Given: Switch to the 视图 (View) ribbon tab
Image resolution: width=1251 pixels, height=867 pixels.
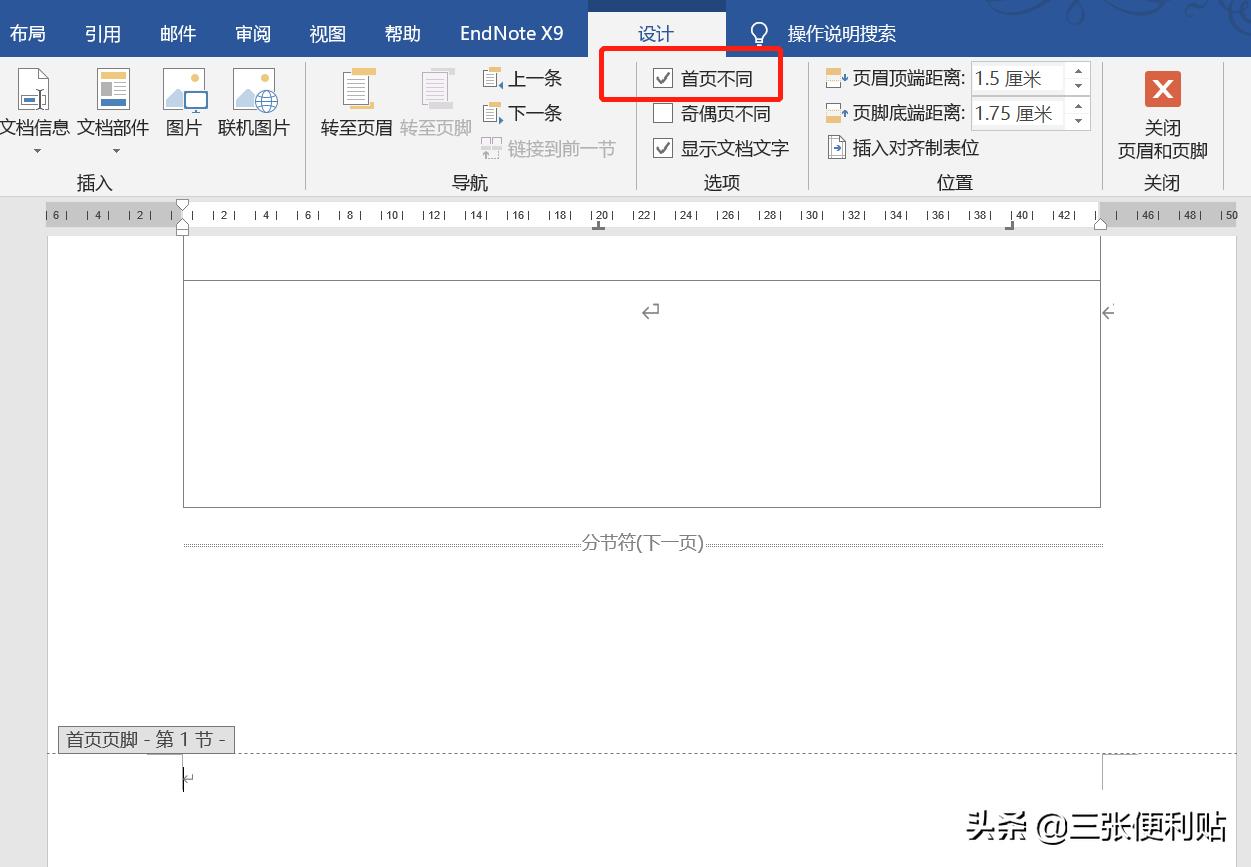Looking at the screenshot, I should (x=327, y=32).
